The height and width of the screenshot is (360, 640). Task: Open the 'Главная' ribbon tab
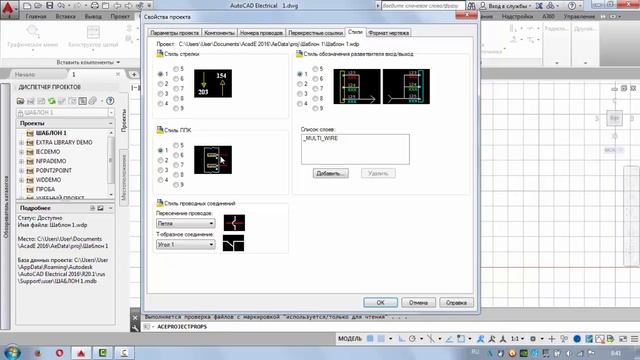tap(36, 16)
